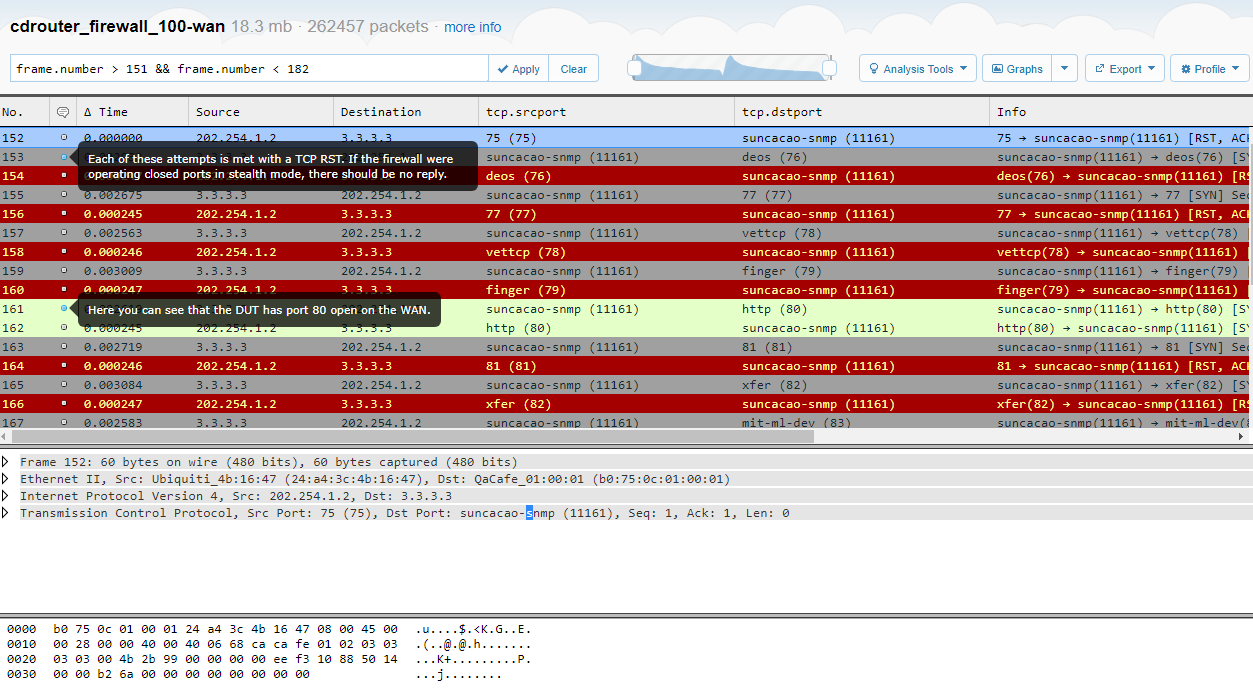Click hex offset row 0020 in the bytes pane
The width and height of the screenshot is (1253, 700).
[x=21, y=659]
